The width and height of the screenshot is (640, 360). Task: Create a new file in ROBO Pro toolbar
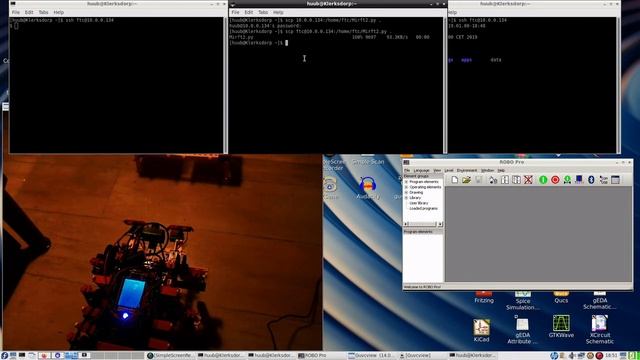pyautogui.click(x=454, y=180)
